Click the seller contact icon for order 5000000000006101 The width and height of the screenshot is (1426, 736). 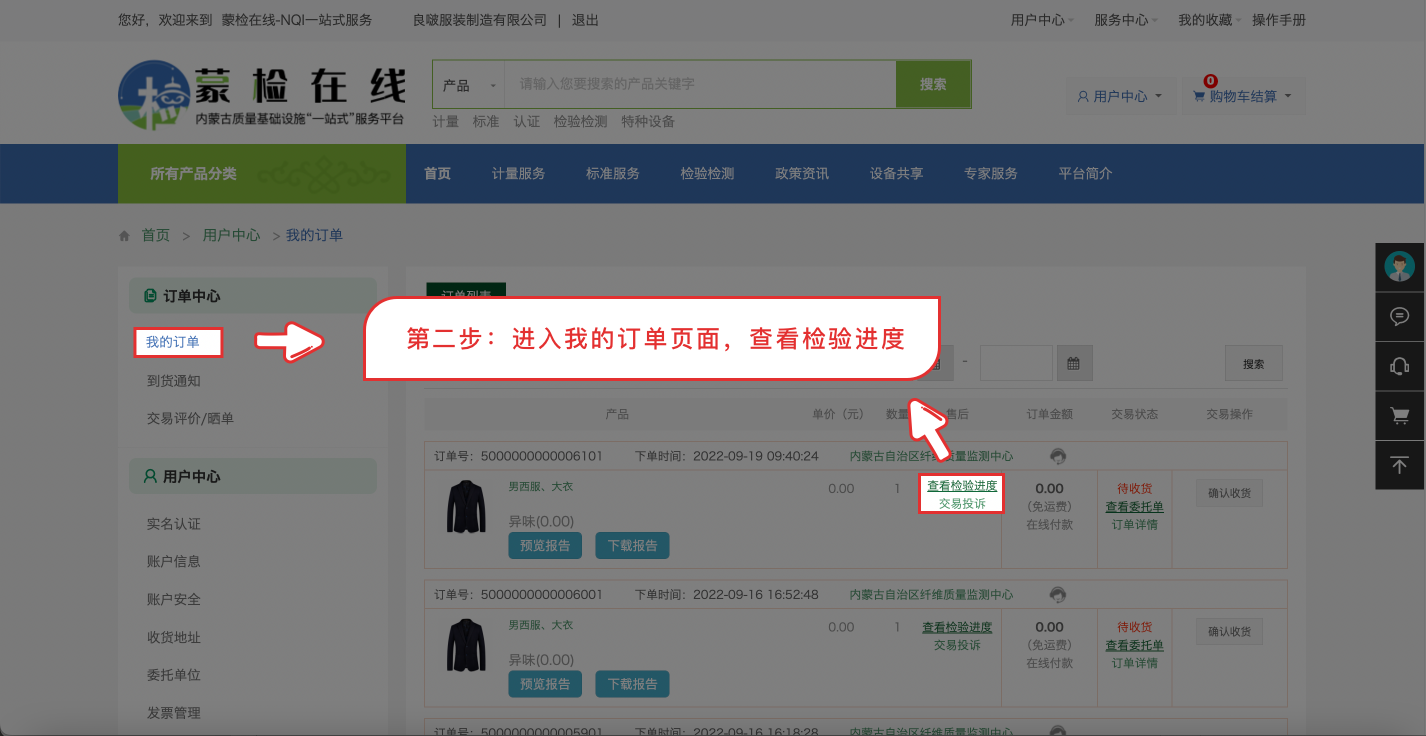point(1058,456)
